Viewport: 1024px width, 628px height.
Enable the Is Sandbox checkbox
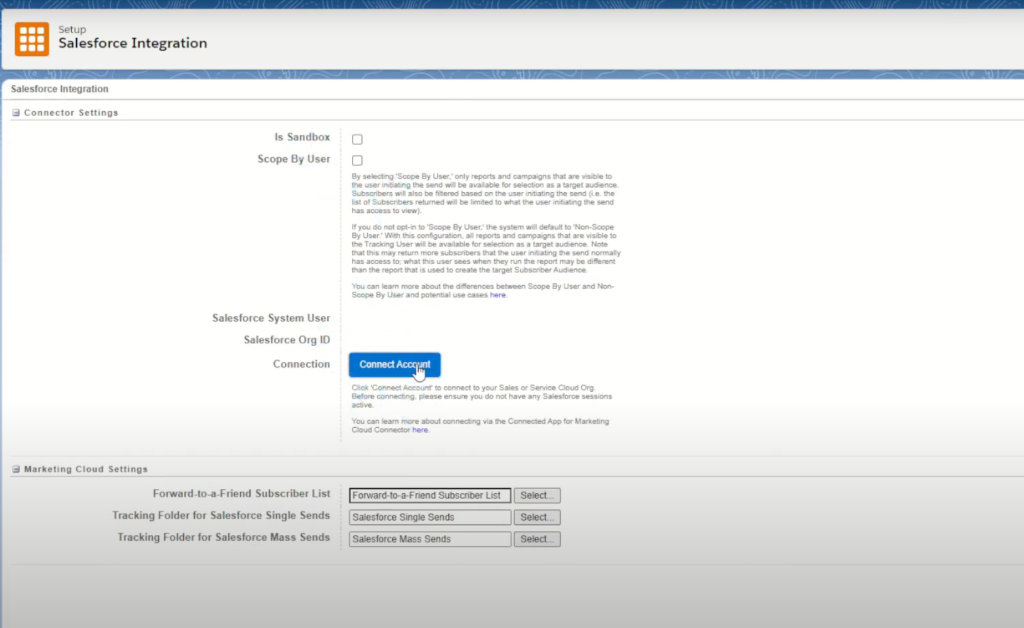pos(357,139)
